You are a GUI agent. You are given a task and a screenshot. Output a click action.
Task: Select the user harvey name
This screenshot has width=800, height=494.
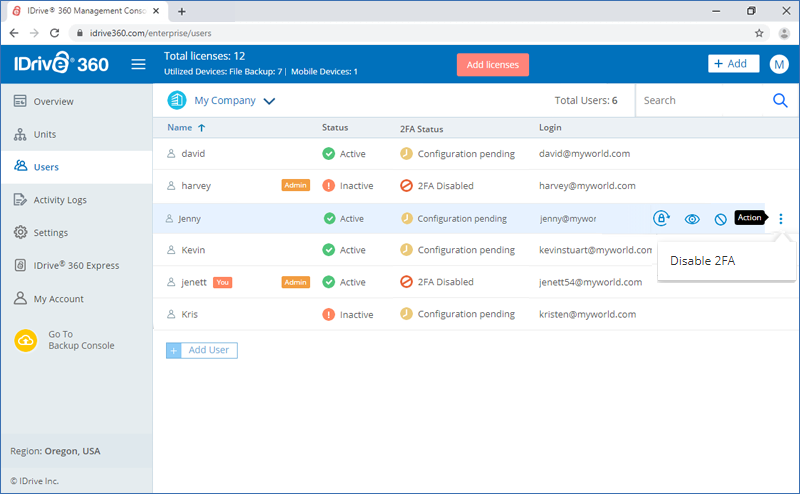196,186
